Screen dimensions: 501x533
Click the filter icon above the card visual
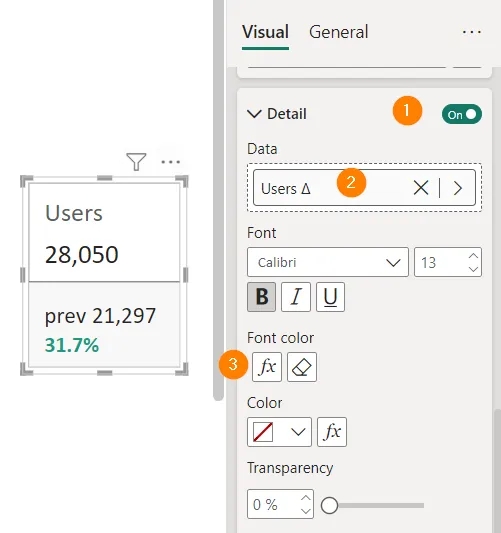point(136,161)
